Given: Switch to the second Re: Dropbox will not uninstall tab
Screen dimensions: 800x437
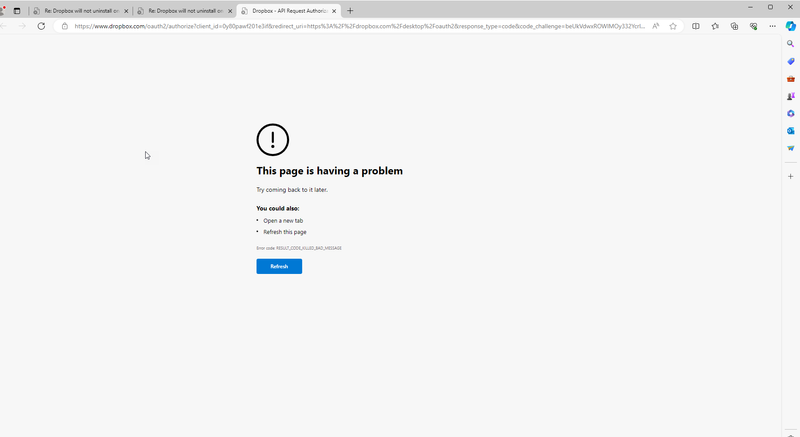Looking at the screenshot, I should [x=185, y=11].
